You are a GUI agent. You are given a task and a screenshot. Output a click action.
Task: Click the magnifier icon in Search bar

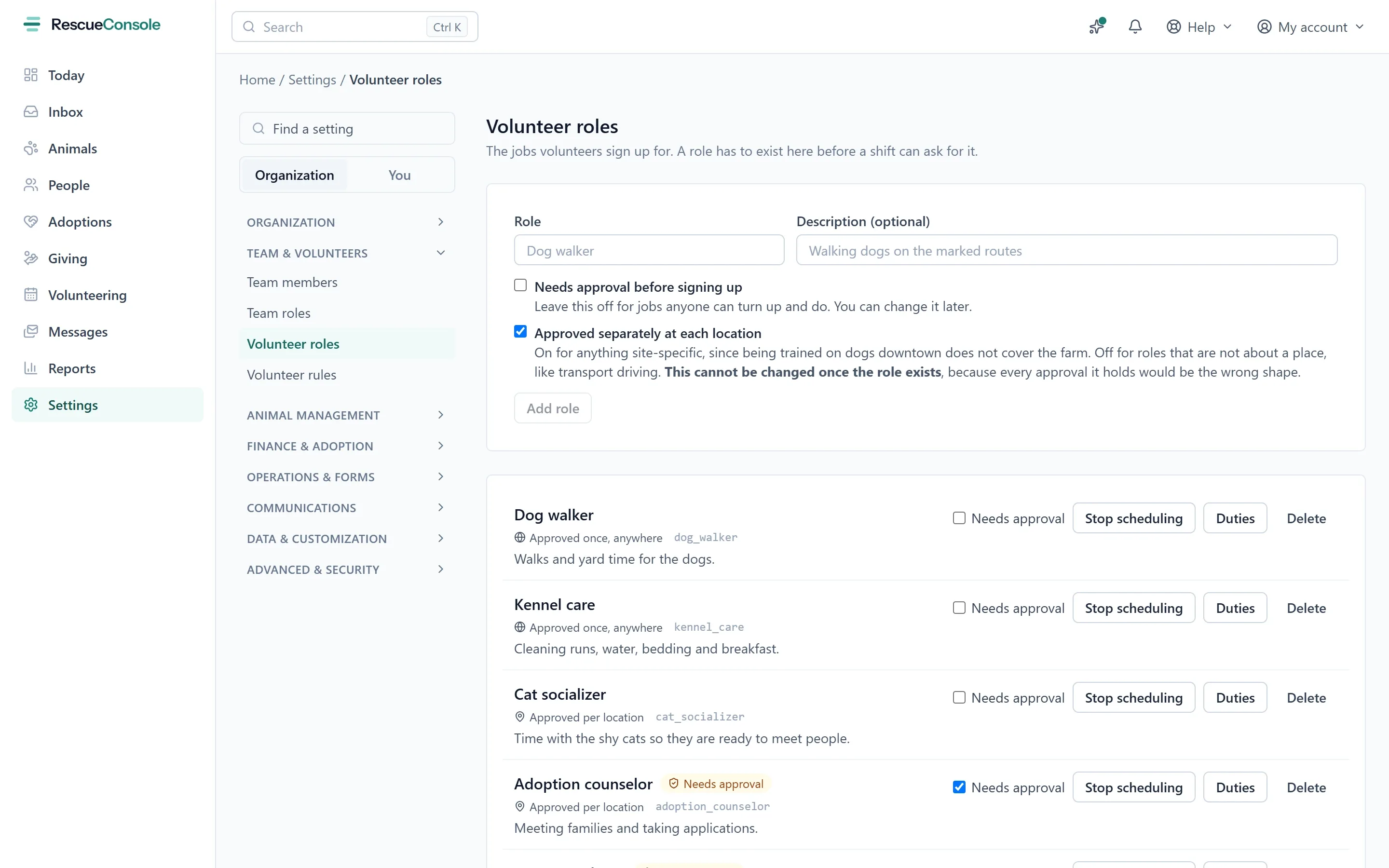[248, 27]
